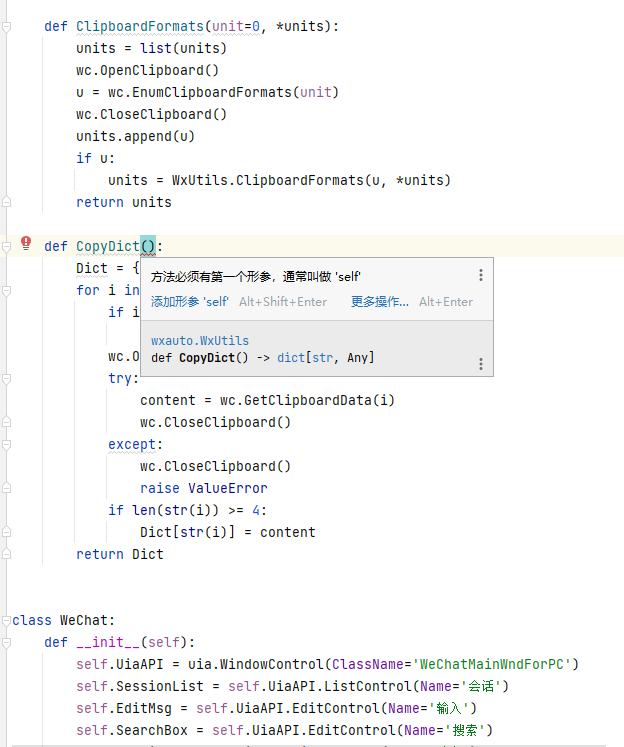Viewport: 624px width, 747px height.
Task: Click the fold end marker at return Dict
Action: [6, 554]
